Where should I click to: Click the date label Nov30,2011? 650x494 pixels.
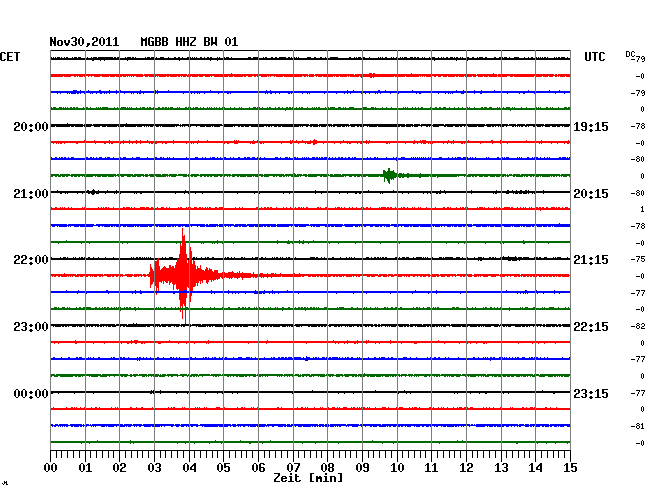pyautogui.click(x=84, y=42)
